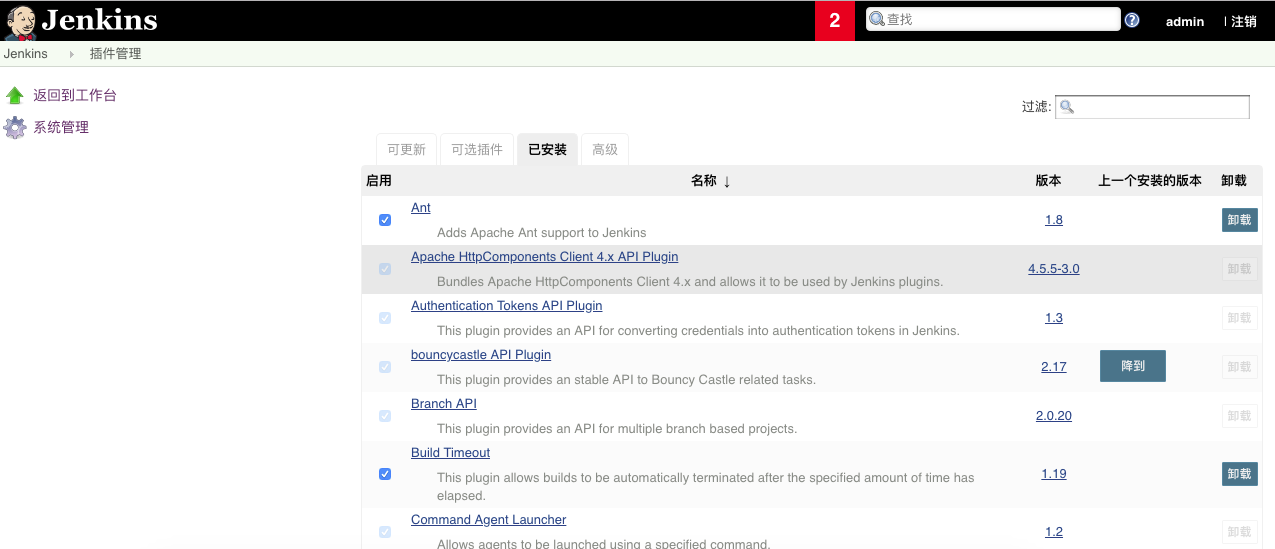Screen dimensions: 1275x549
Task: Open the Command Agent Launcher plugin link
Action: tap(489, 520)
